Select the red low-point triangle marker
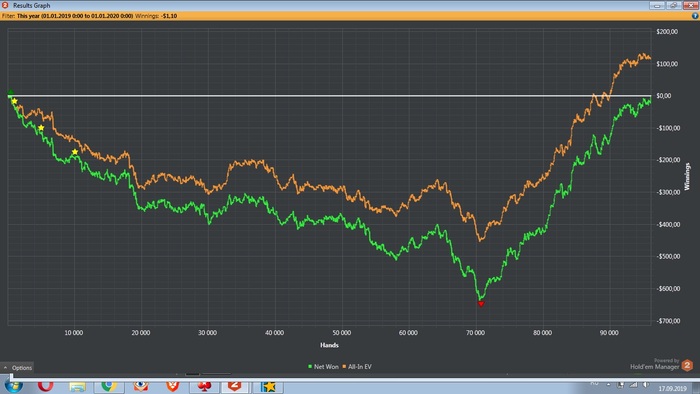 point(481,304)
